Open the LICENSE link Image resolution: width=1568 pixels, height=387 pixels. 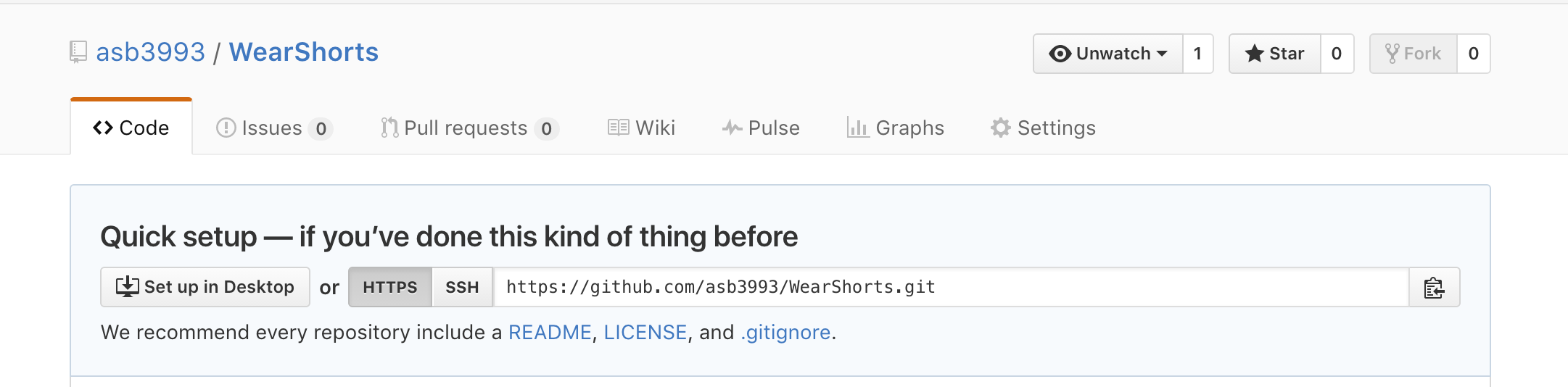click(645, 333)
